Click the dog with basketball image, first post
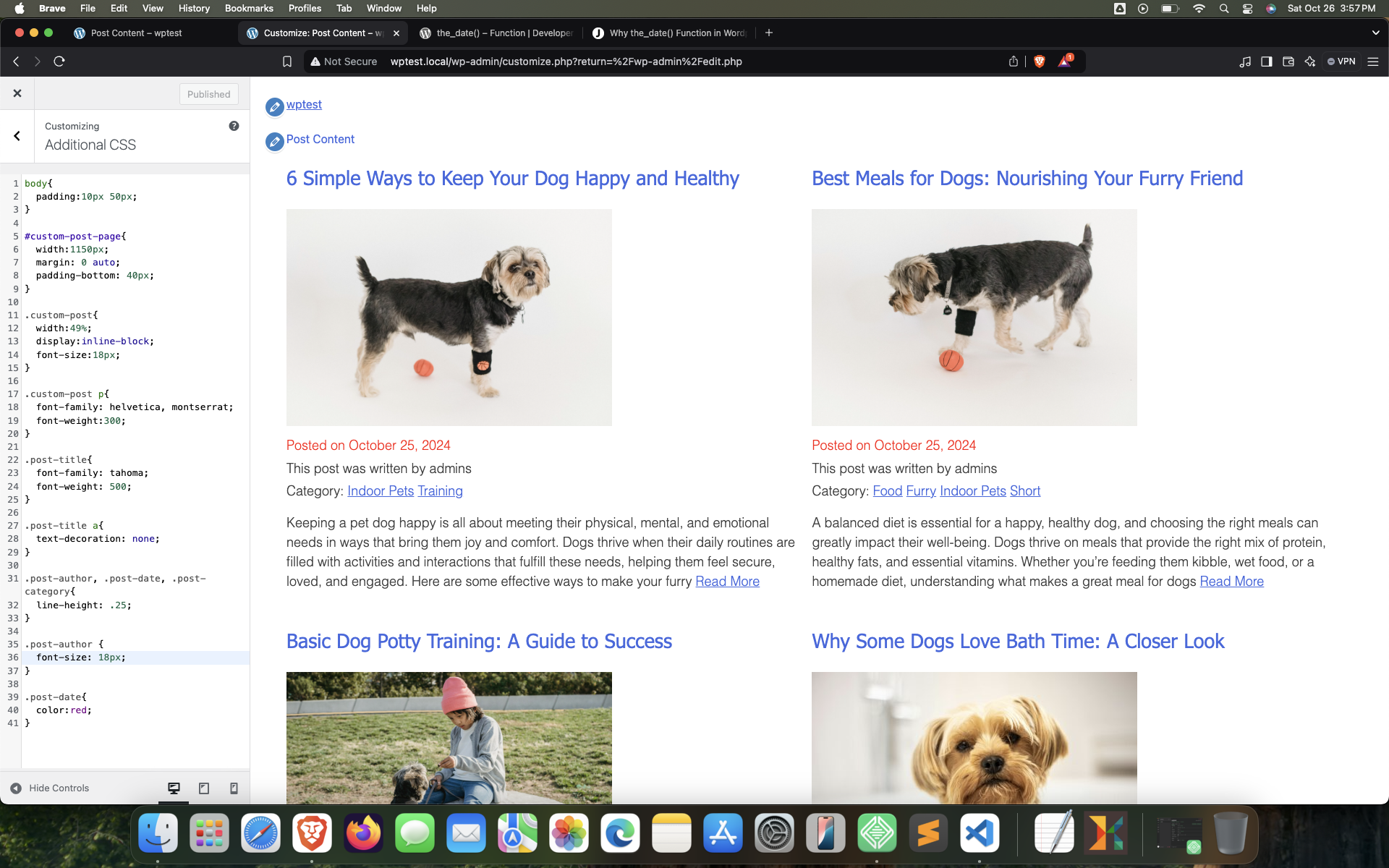This screenshot has height=868, width=1389. tap(449, 318)
